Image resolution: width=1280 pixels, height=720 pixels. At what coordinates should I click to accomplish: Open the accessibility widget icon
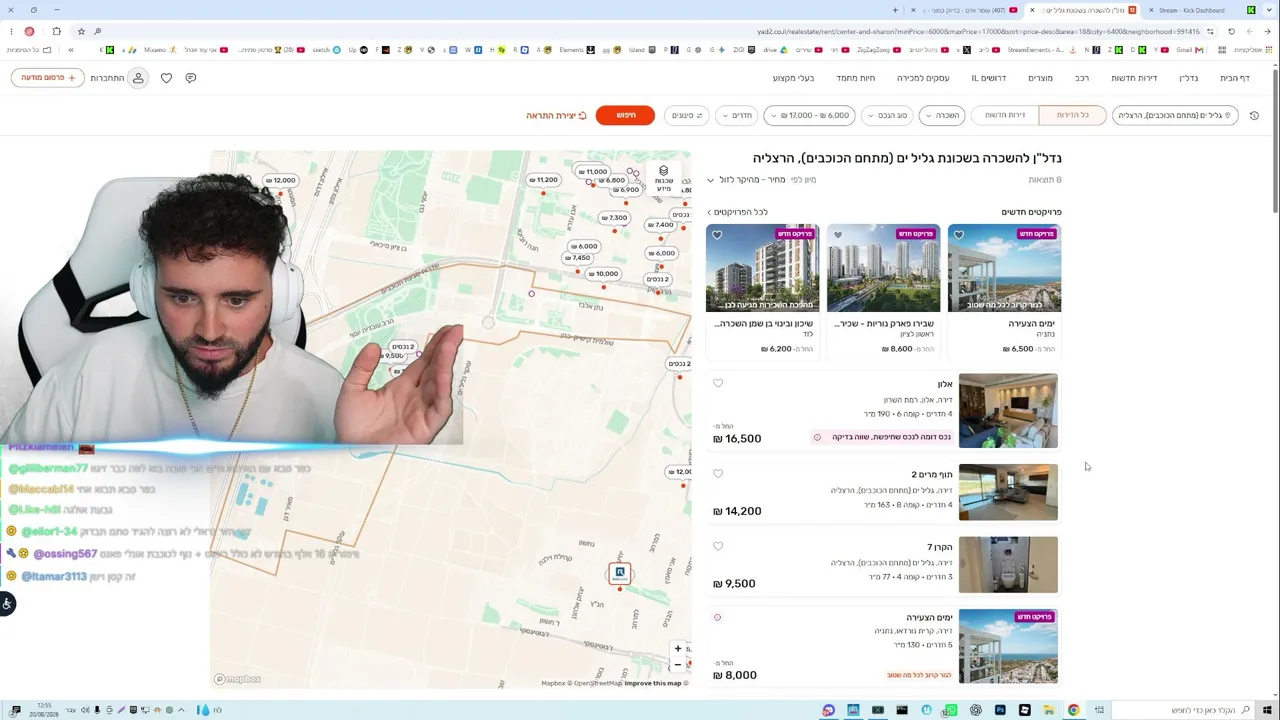[x=7, y=603]
